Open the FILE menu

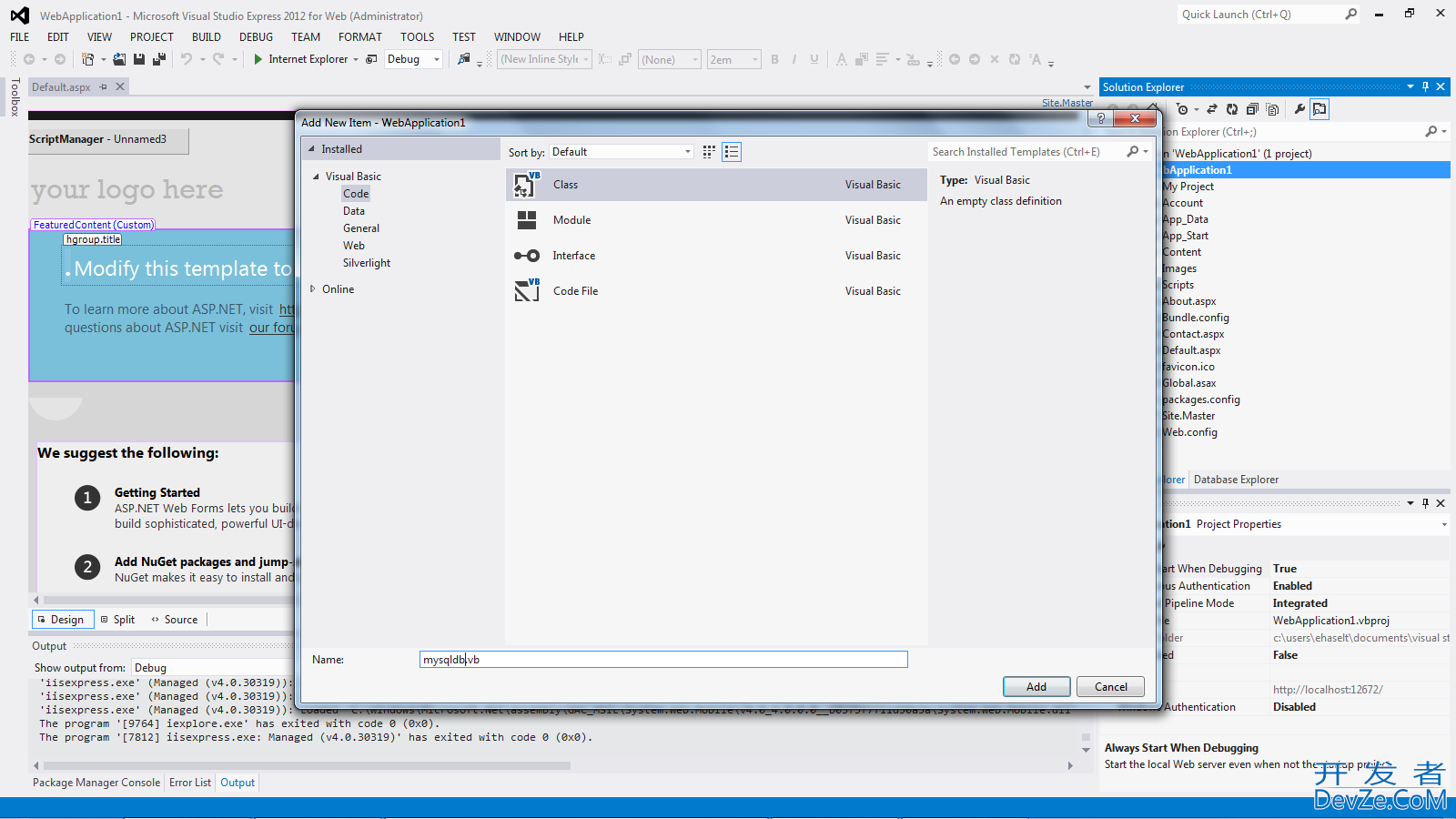(20, 36)
